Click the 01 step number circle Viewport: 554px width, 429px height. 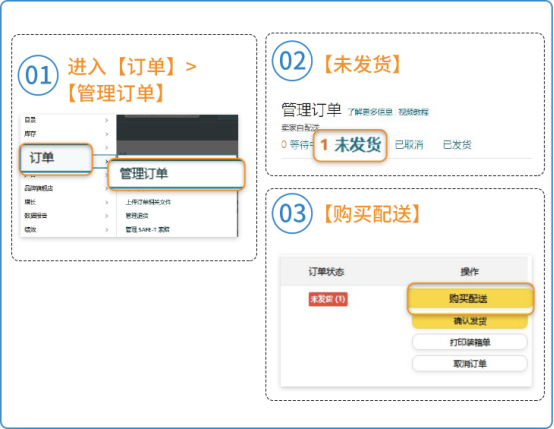click(x=38, y=75)
